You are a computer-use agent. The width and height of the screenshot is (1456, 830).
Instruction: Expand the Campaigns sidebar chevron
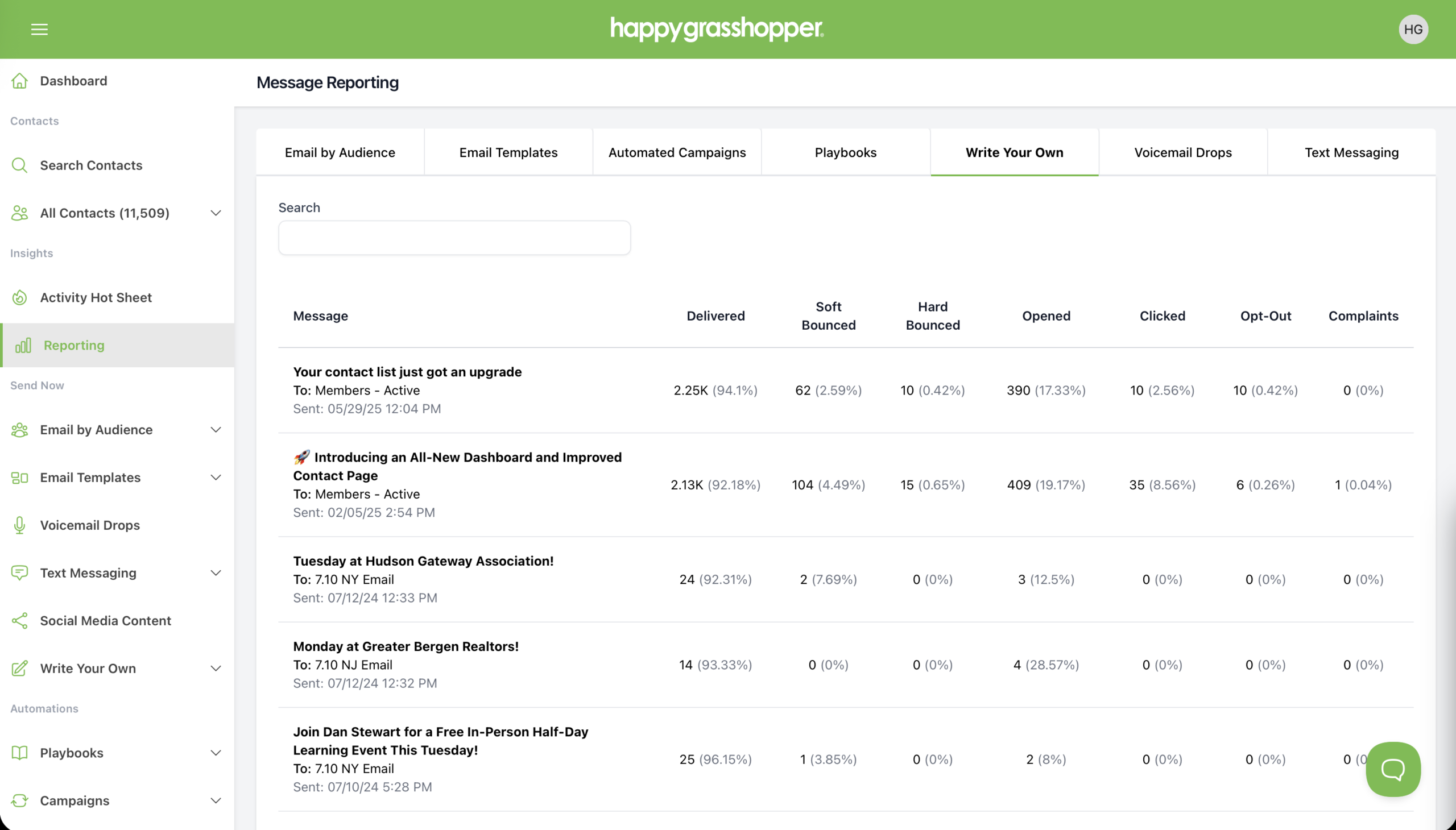[x=216, y=801]
